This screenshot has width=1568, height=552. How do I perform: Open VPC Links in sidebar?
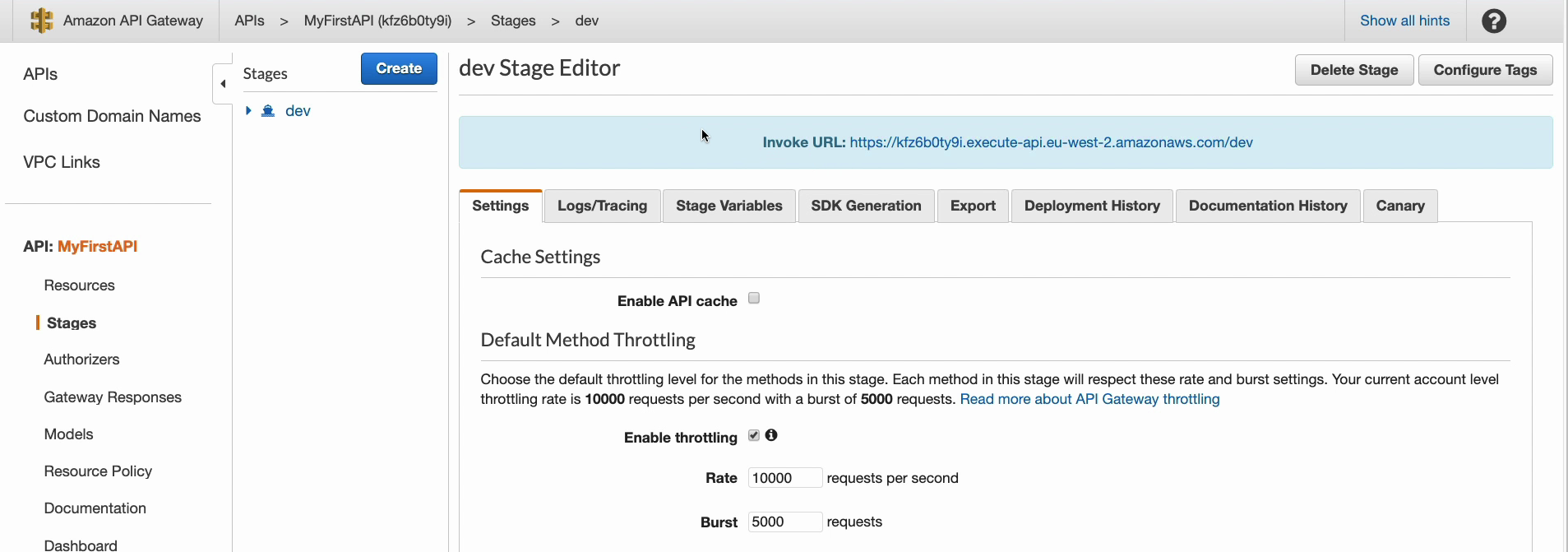(x=62, y=162)
